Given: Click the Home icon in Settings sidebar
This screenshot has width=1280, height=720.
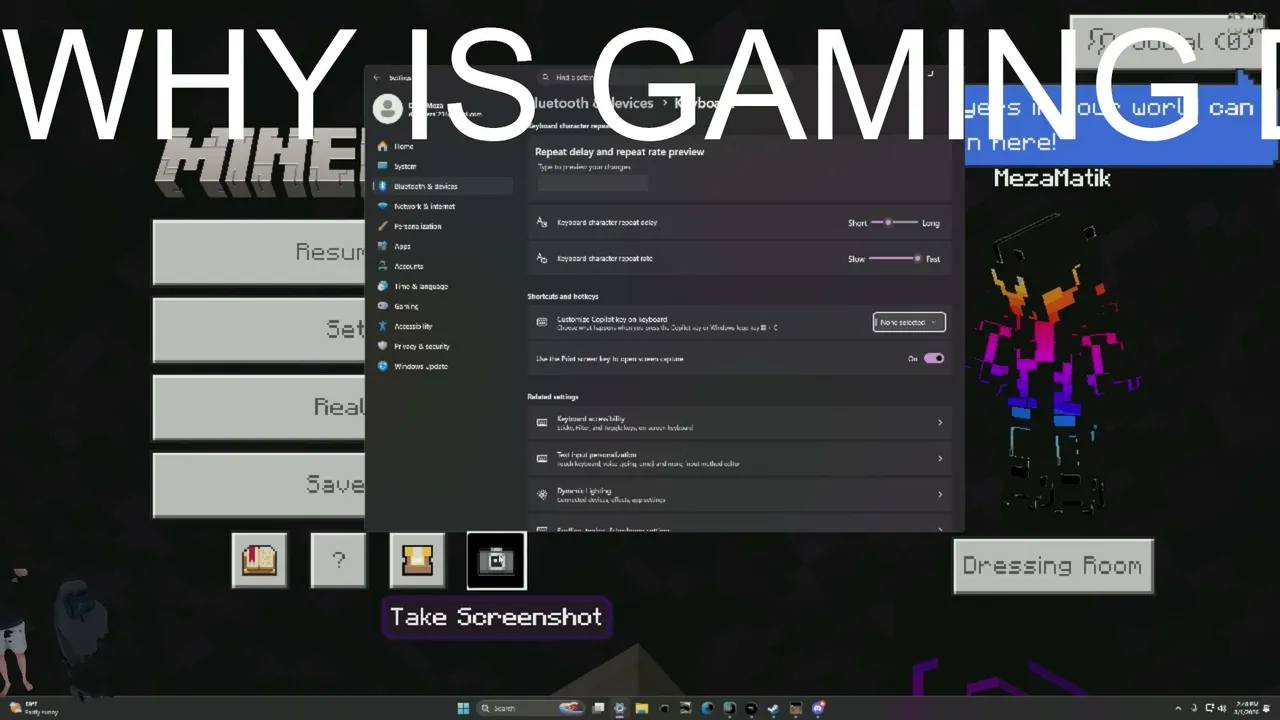Looking at the screenshot, I should tap(383, 146).
